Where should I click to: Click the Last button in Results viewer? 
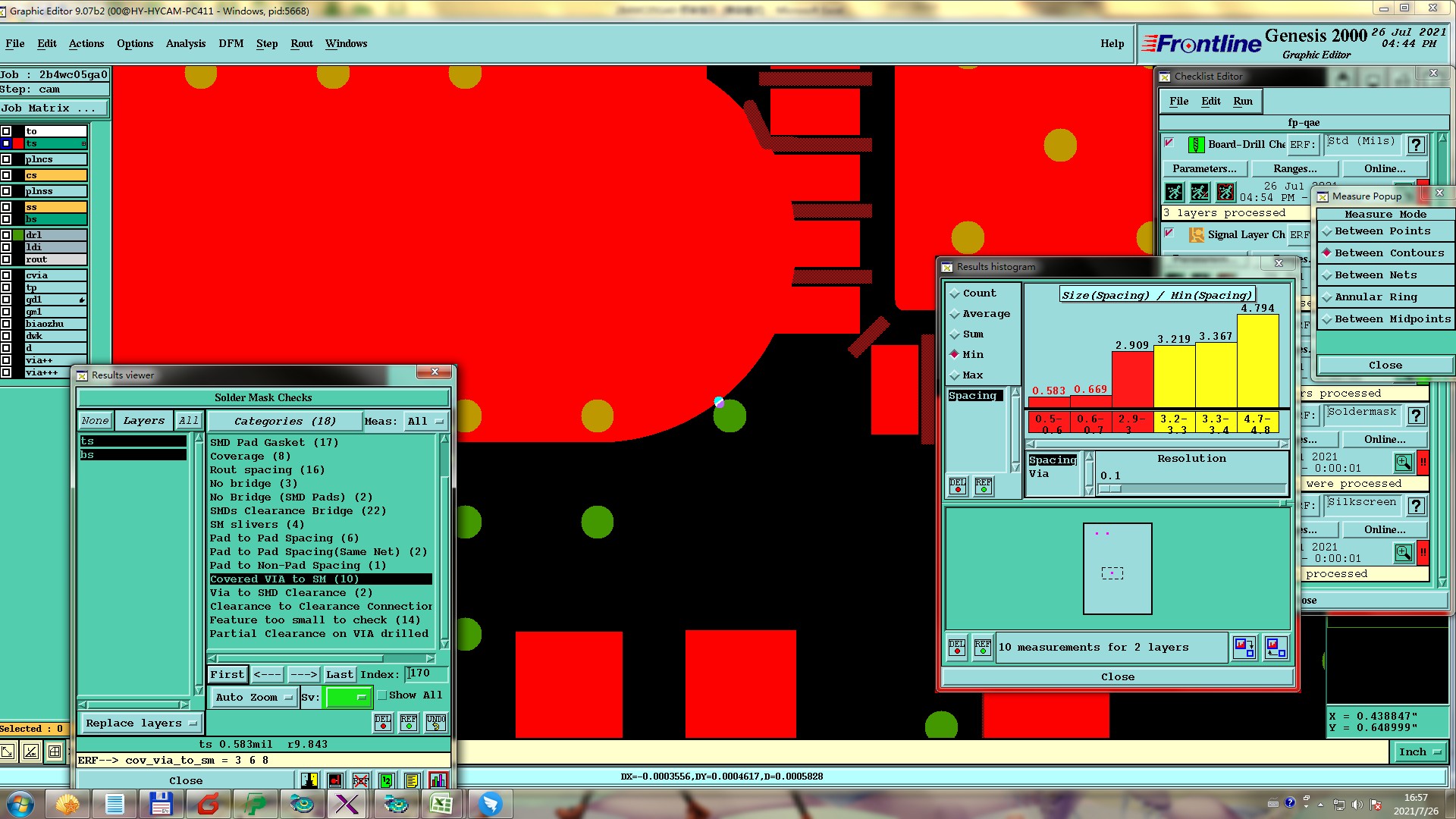[x=339, y=674]
